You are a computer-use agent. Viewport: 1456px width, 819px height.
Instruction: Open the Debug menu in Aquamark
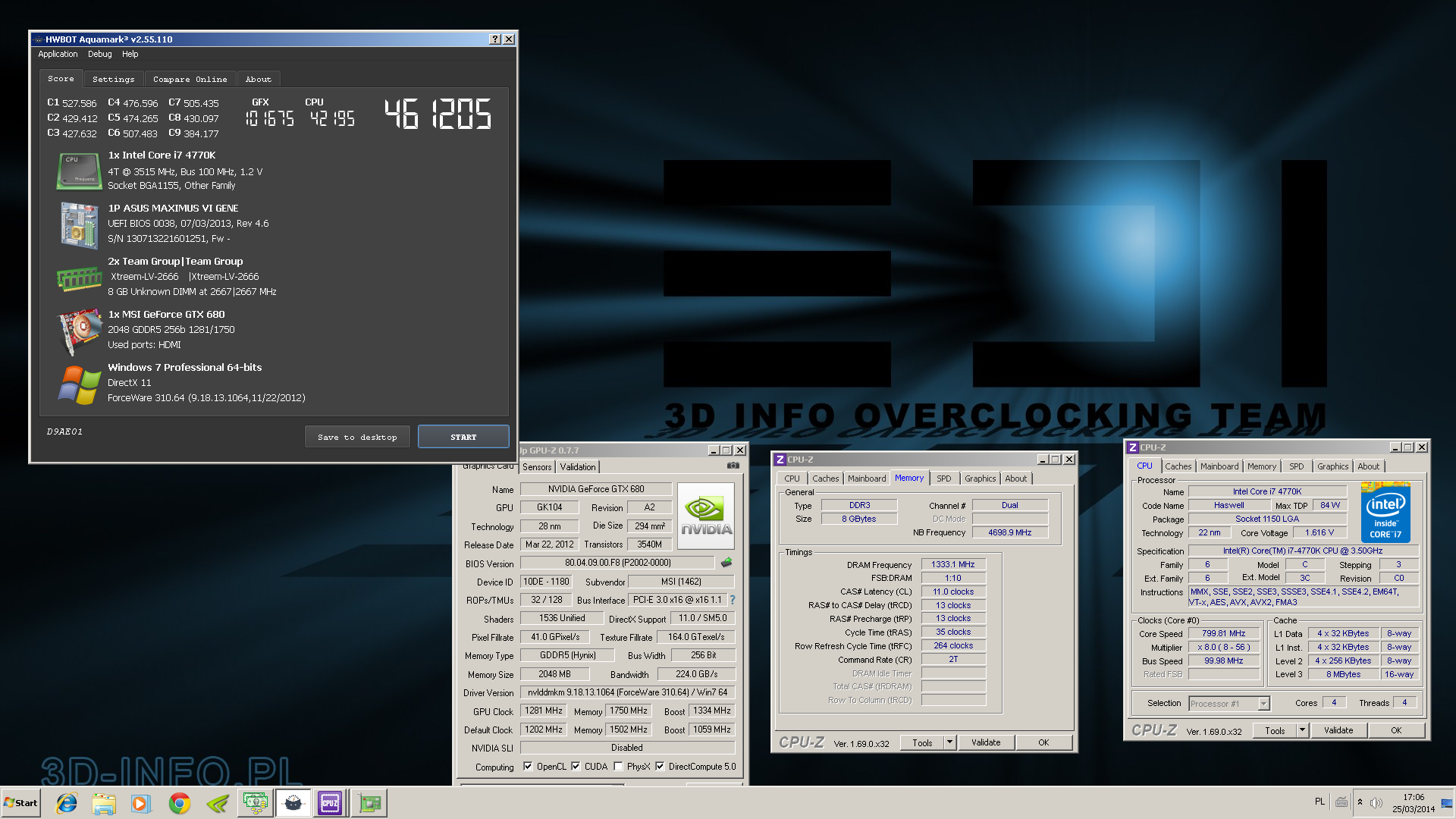tap(99, 55)
